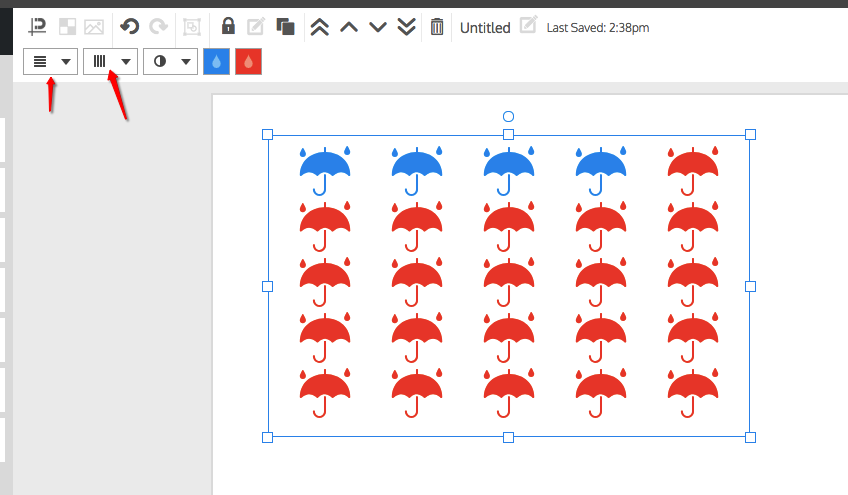Redo the last undone action

click(x=158, y=27)
